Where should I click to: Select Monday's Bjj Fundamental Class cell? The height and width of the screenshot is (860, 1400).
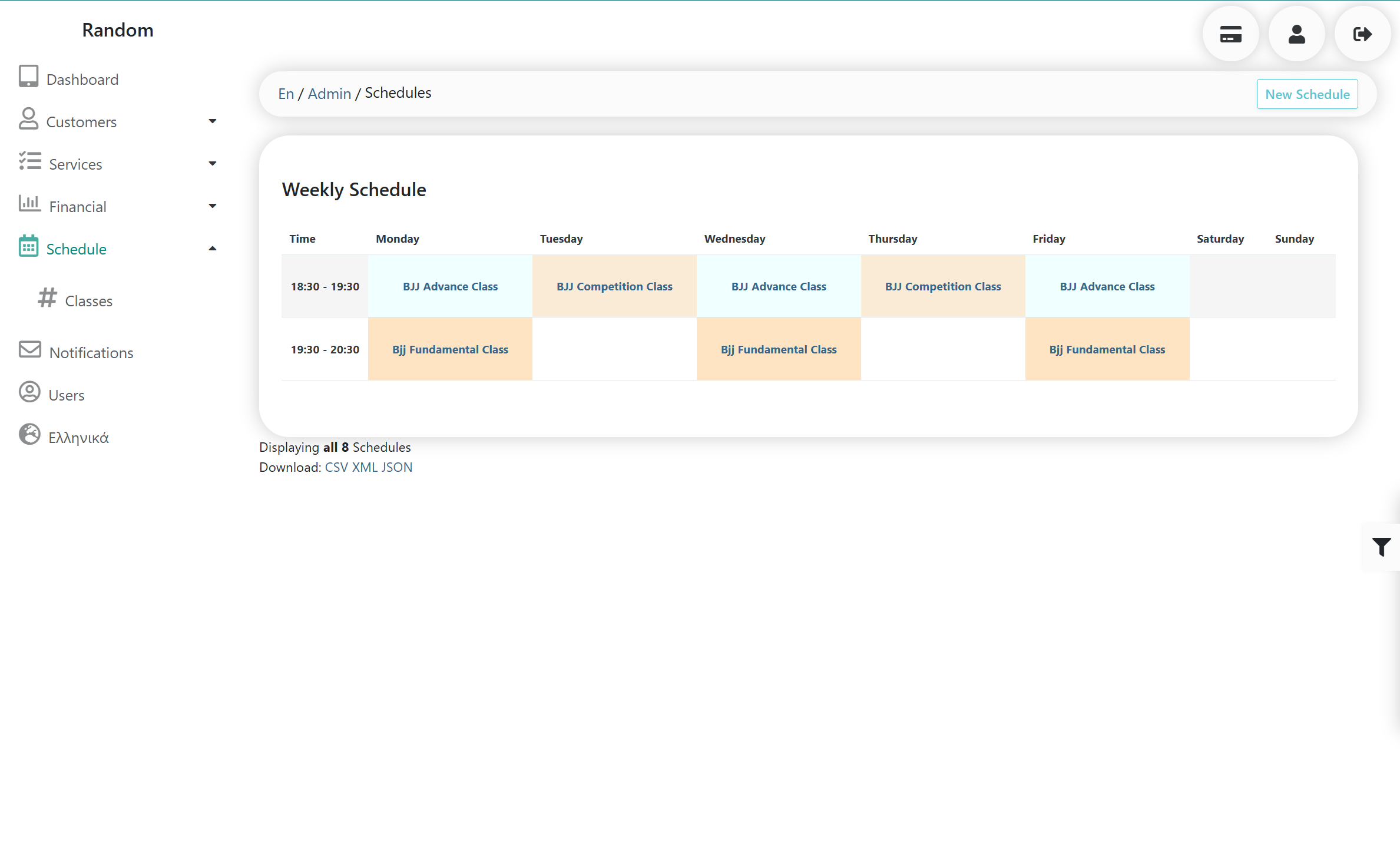click(450, 349)
